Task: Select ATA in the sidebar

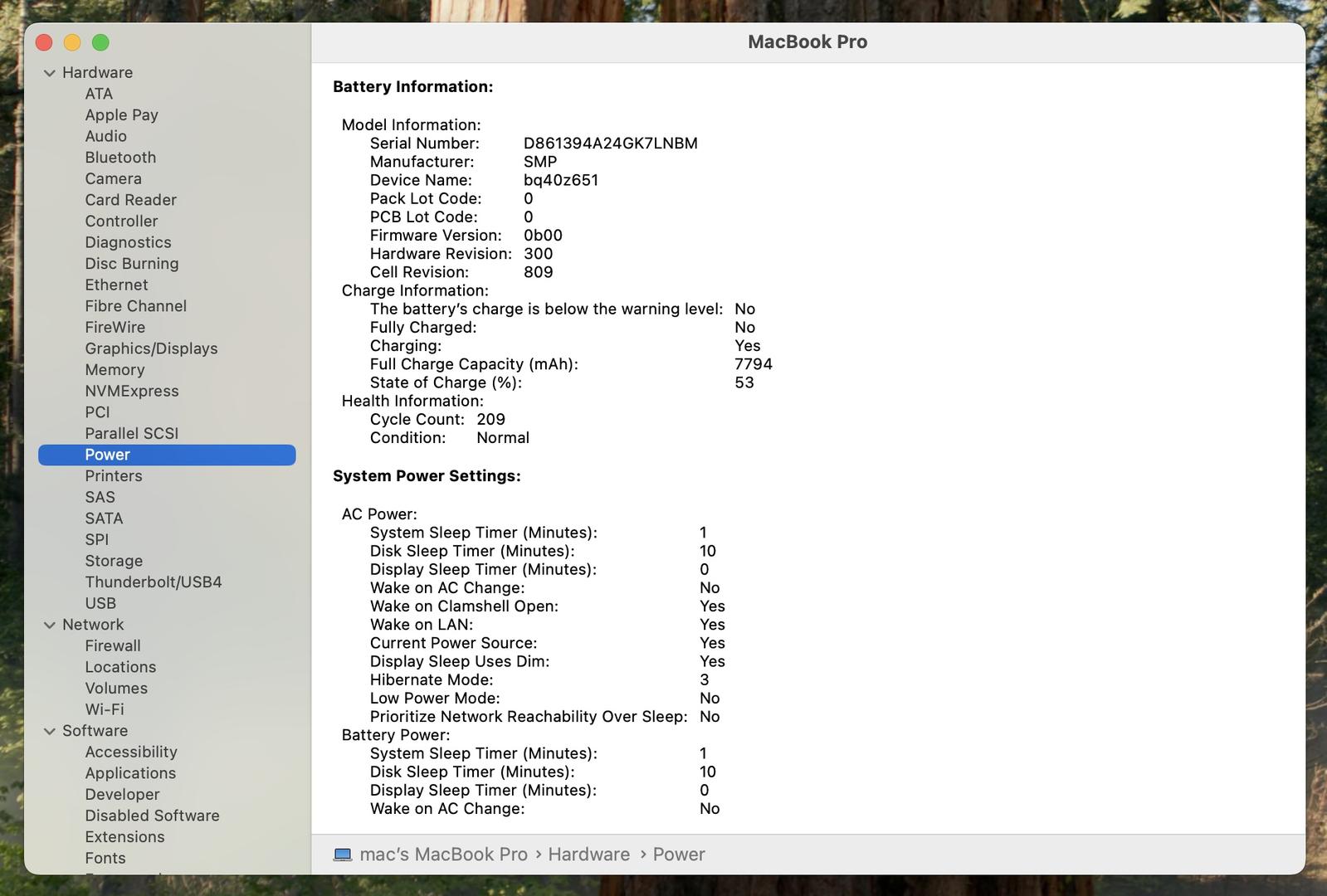Action: click(99, 94)
